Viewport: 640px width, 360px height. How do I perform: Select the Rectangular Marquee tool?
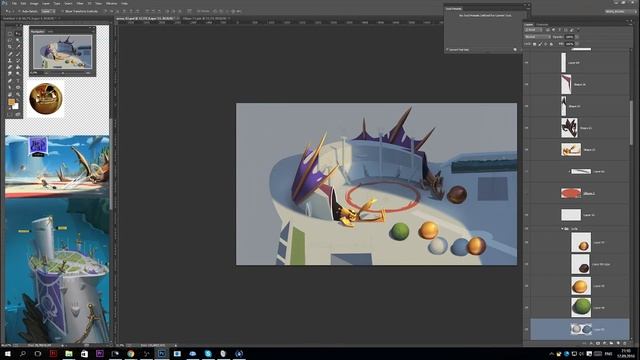tap(10, 33)
